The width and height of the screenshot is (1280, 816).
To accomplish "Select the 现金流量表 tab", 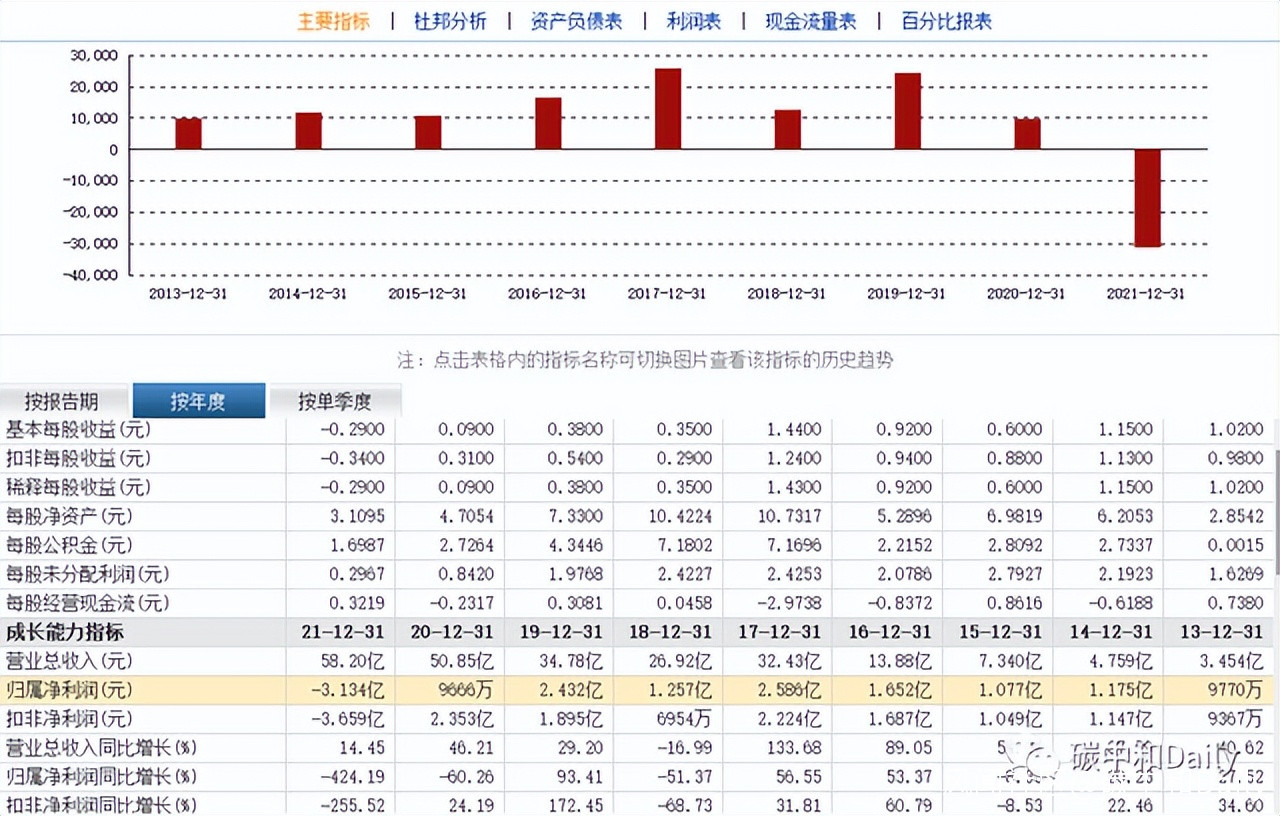I will 810,21.
